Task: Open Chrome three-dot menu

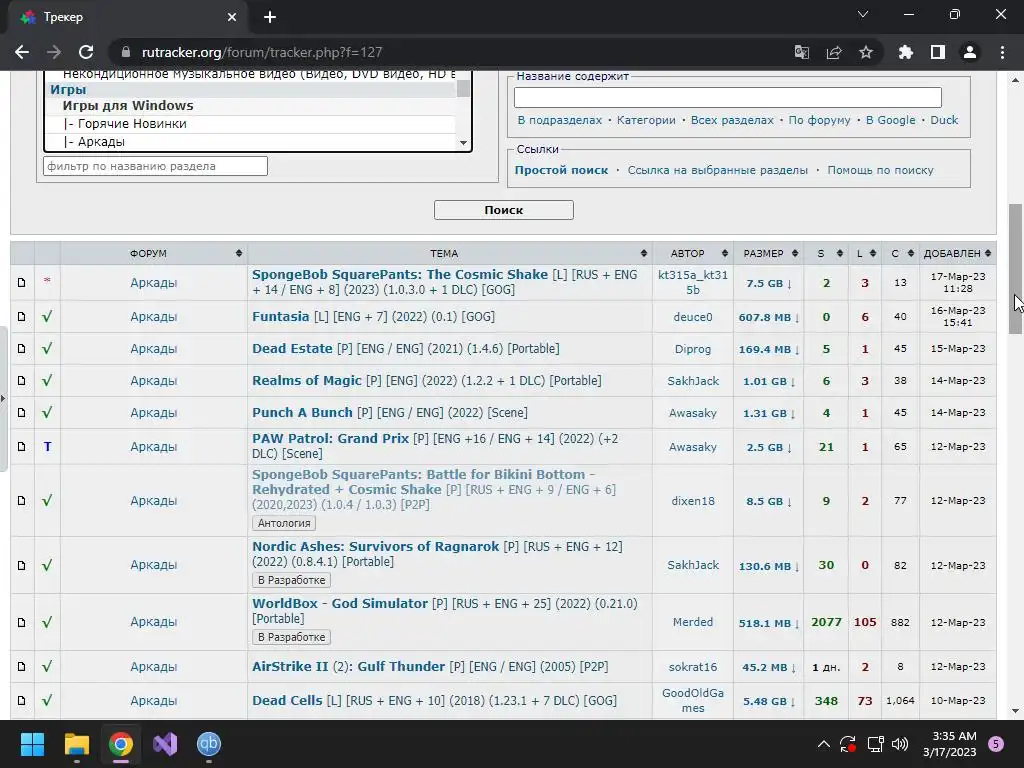Action: tap(1002, 52)
